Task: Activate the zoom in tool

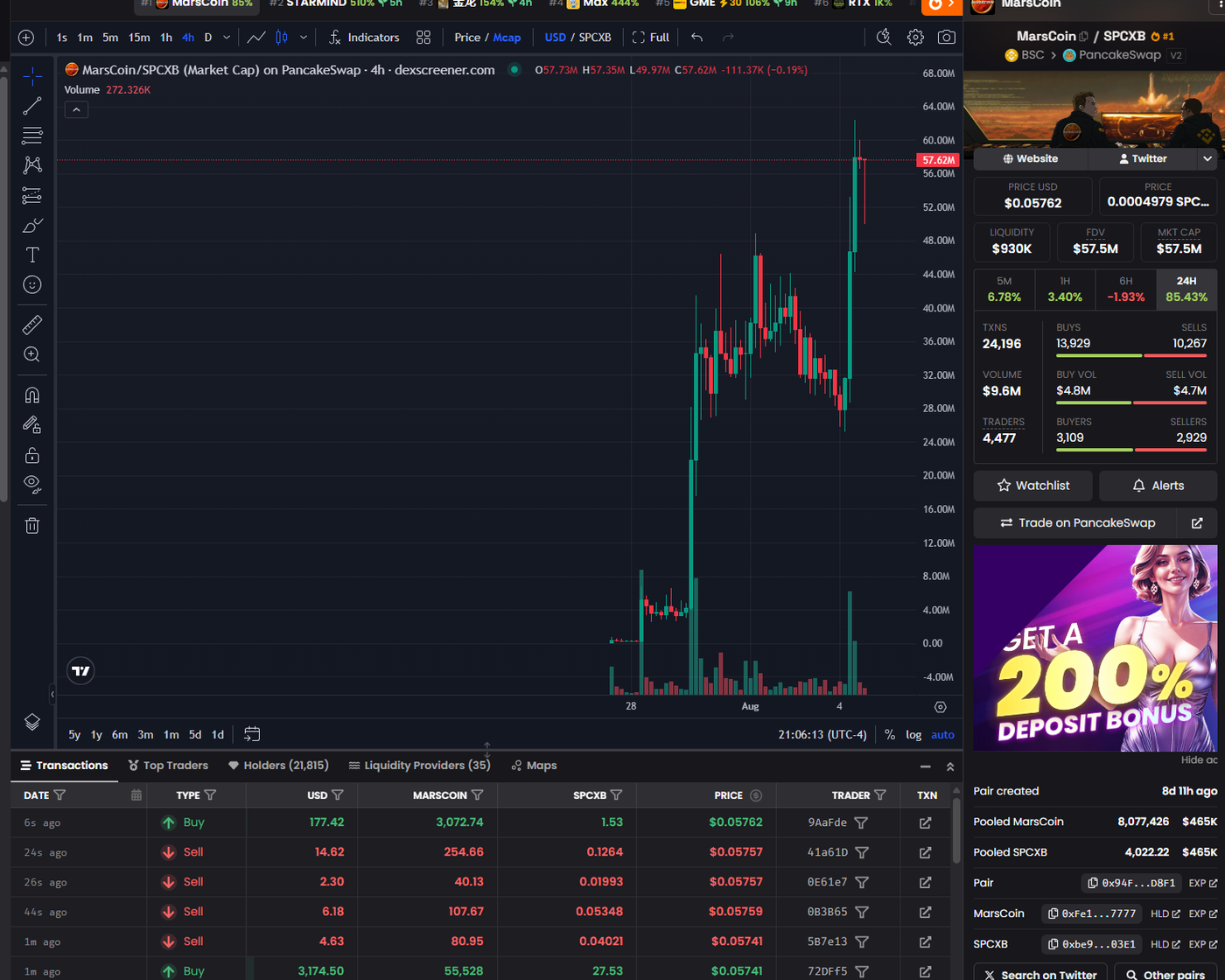Action: (32, 354)
